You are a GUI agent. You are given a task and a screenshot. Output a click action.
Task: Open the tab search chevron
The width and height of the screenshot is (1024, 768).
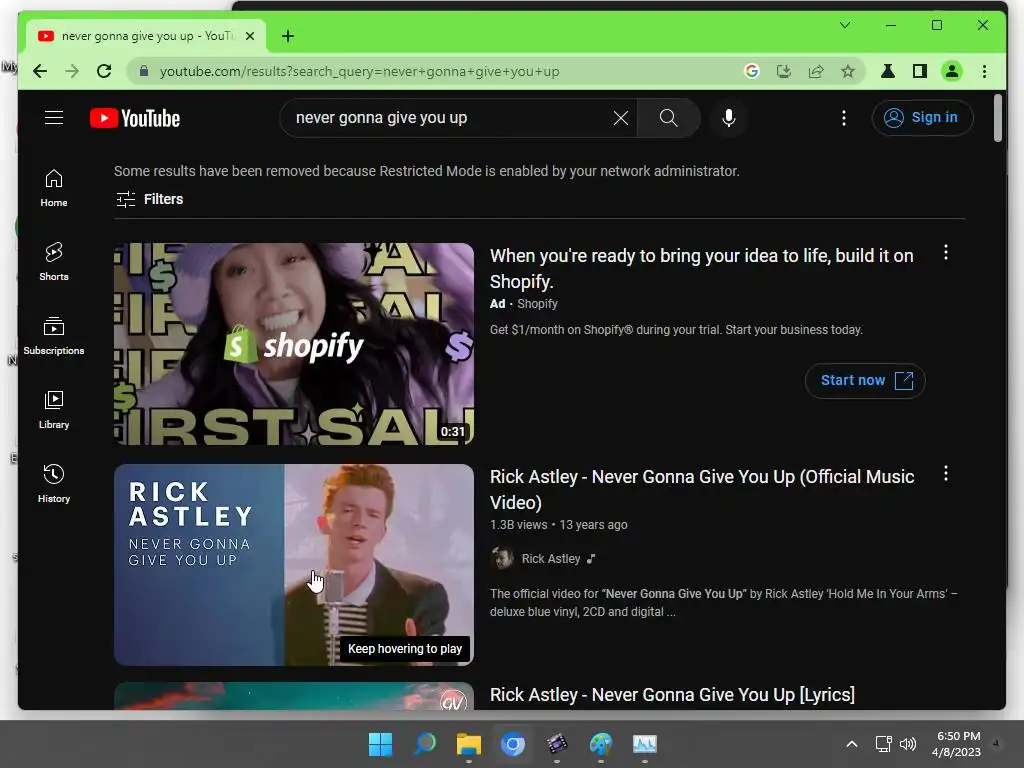coord(844,25)
